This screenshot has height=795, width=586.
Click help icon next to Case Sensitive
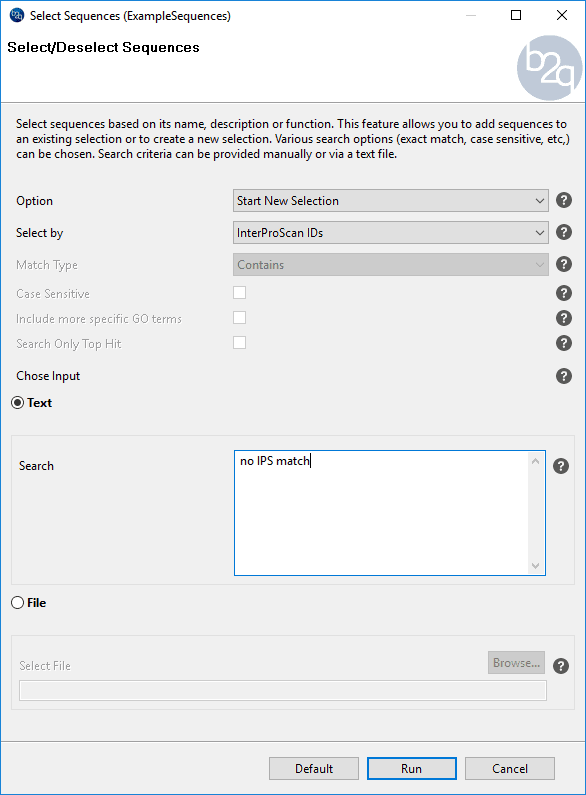(564, 293)
